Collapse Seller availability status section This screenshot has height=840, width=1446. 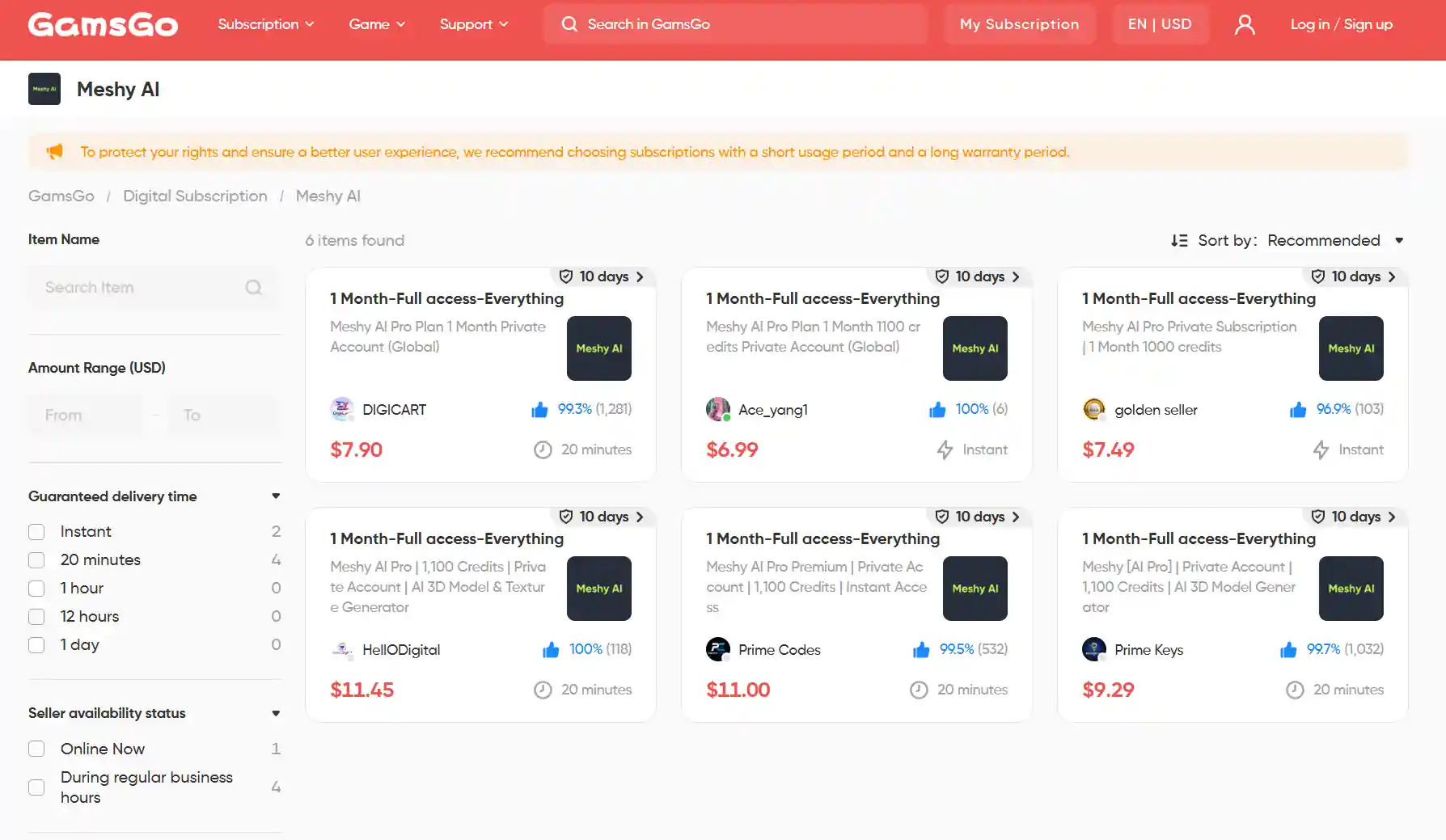tap(276, 713)
